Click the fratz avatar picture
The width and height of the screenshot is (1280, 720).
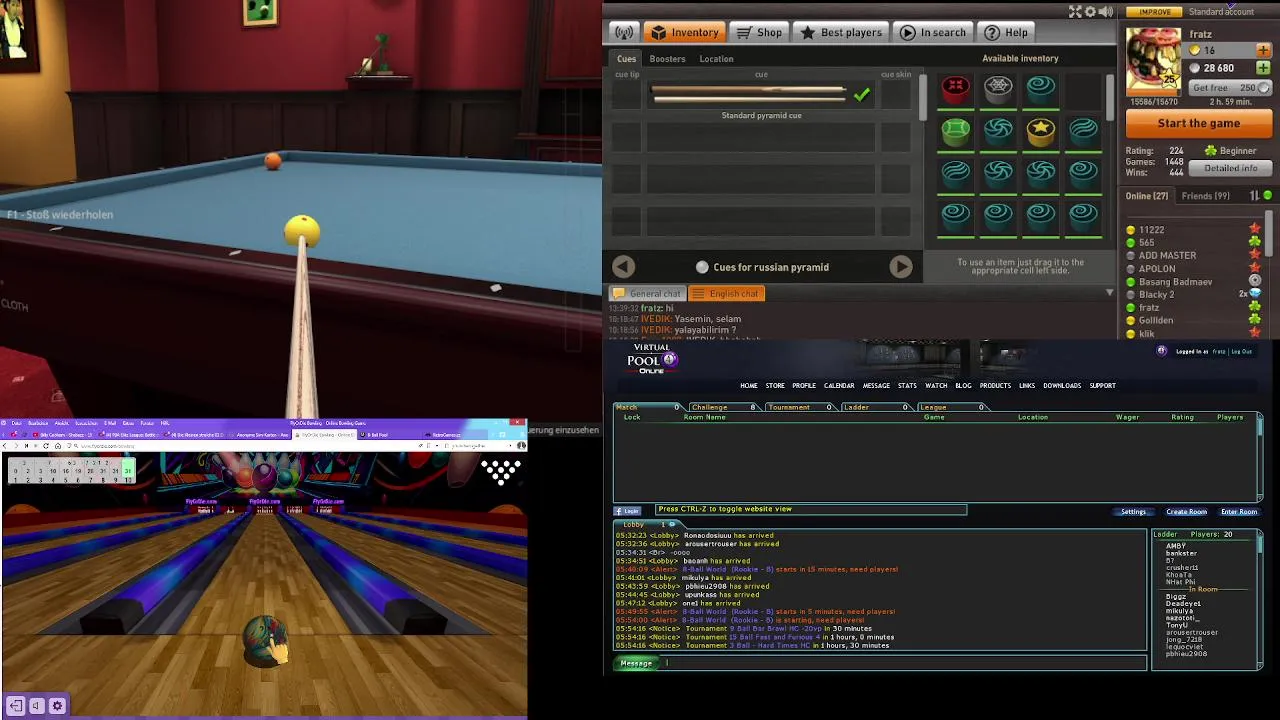click(x=1154, y=61)
